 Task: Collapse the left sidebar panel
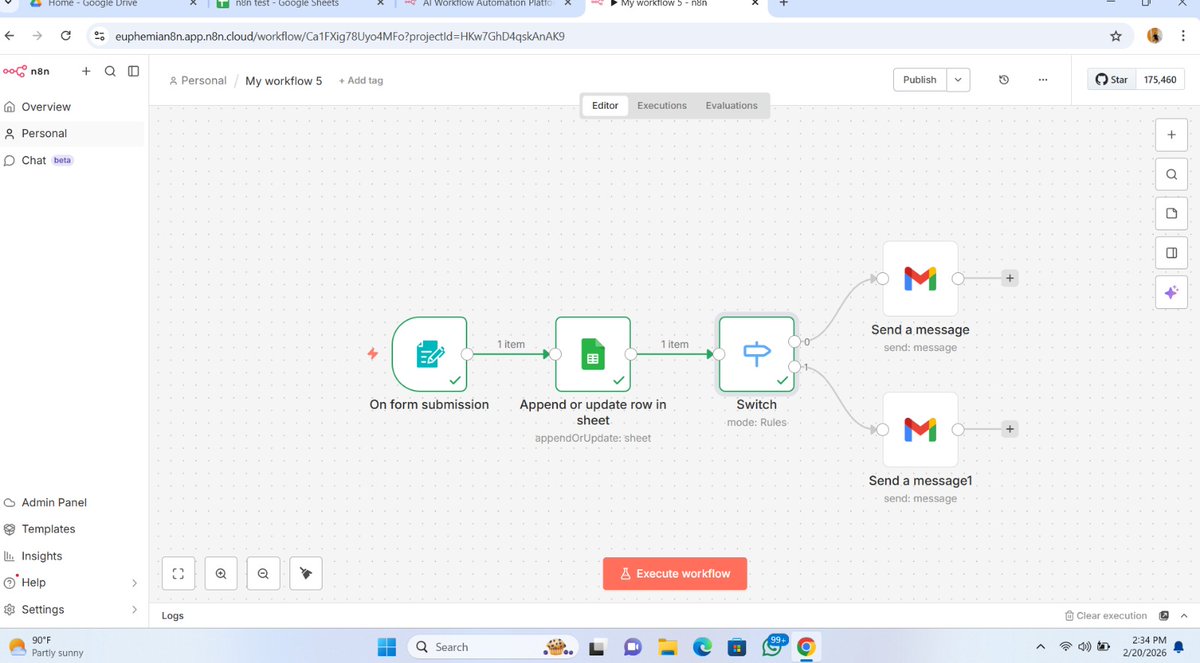coord(133,71)
